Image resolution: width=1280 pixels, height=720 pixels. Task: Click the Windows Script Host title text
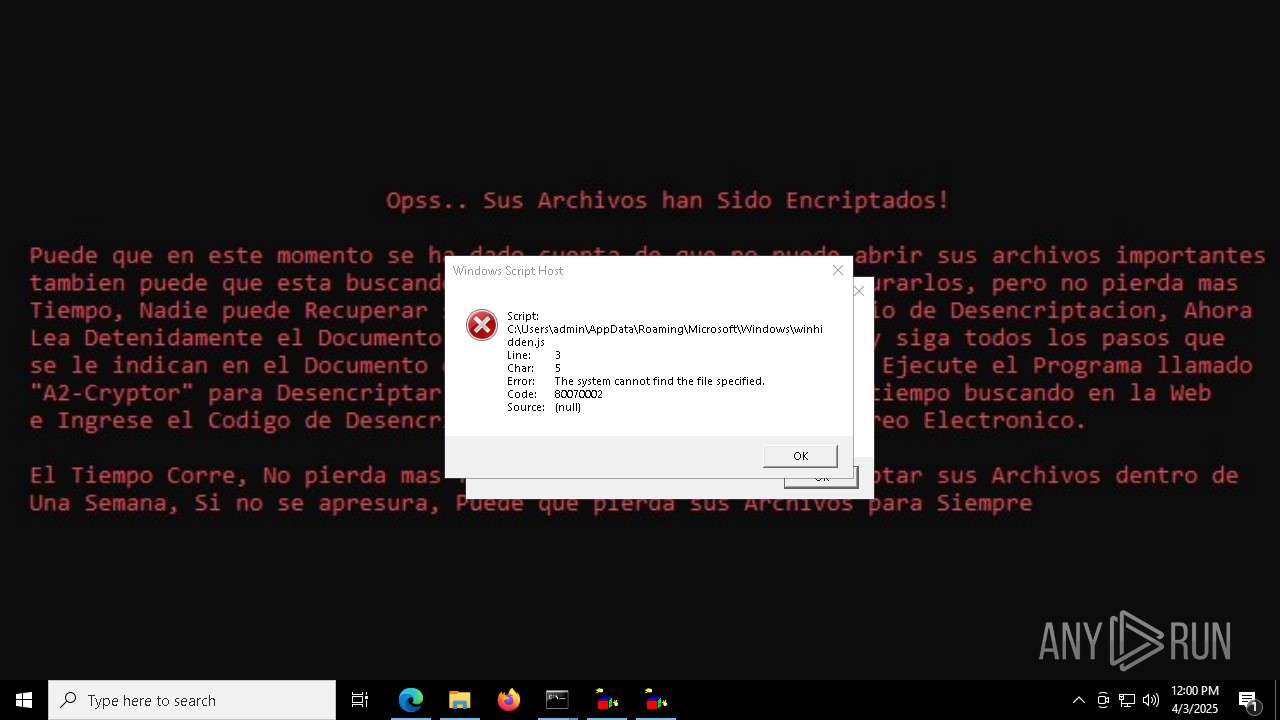pyautogui.click(x=508, y=270)
